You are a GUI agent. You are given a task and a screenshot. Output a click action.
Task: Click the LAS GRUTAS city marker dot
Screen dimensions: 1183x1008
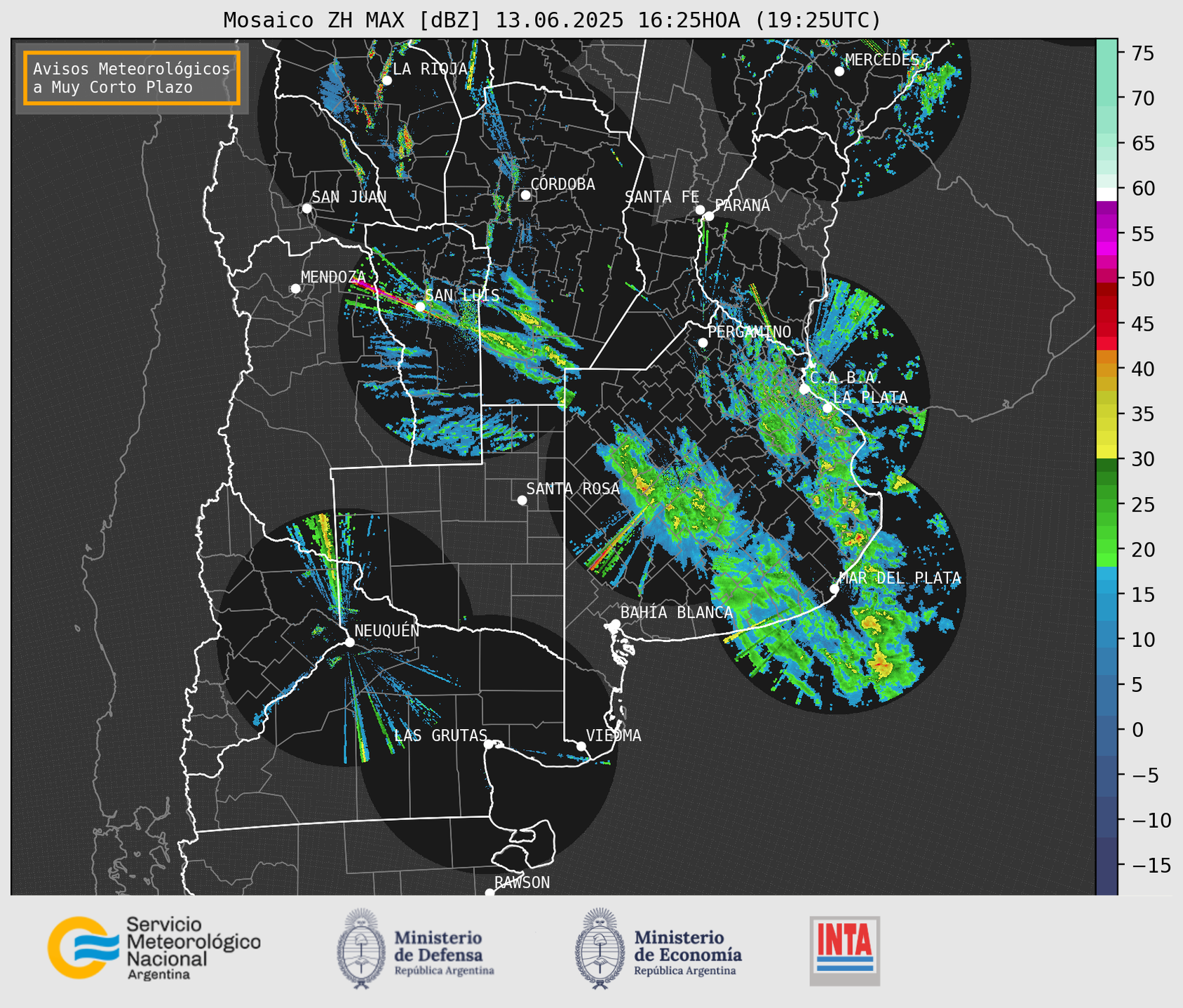click(x=489, y=744)
